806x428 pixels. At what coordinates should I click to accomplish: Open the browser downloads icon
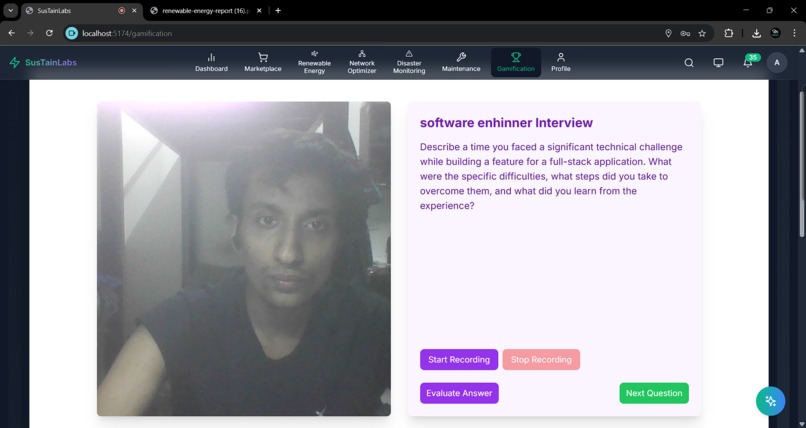756,33
